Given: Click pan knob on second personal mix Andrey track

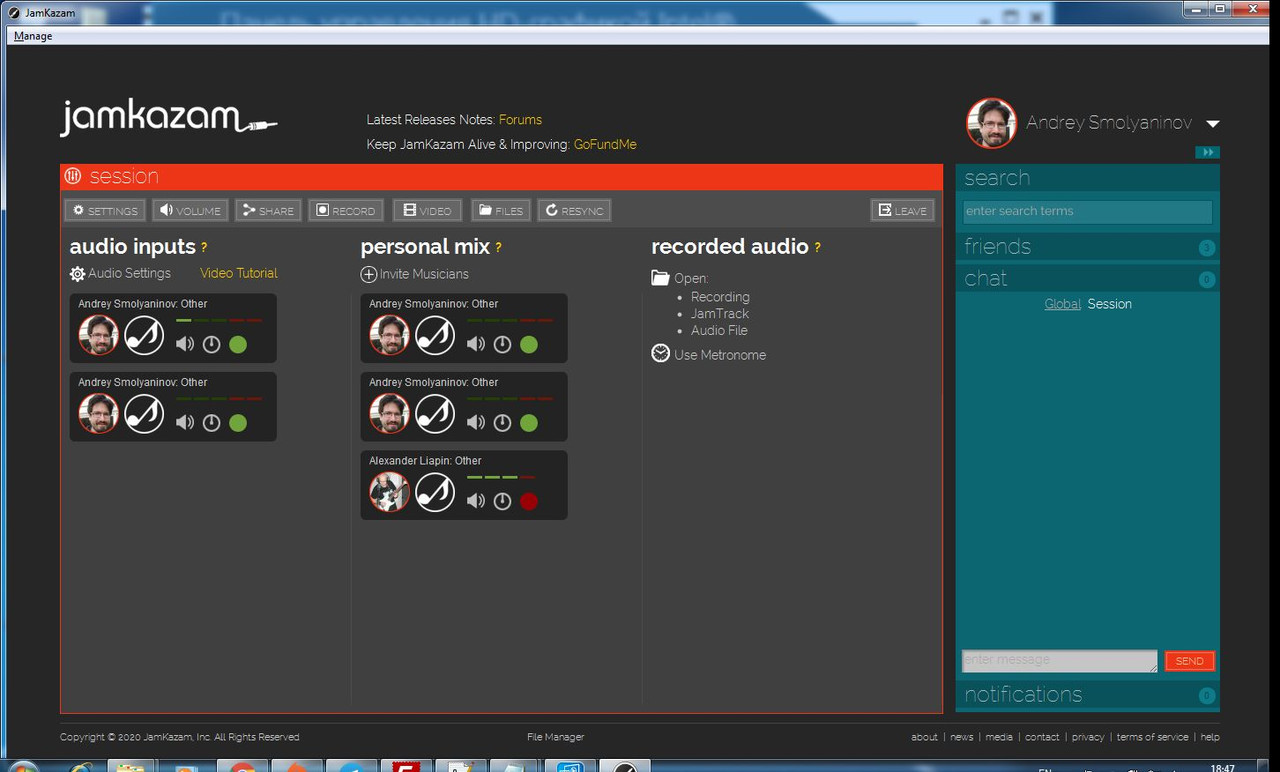Looking at the screenshot, I should (502, 422).
